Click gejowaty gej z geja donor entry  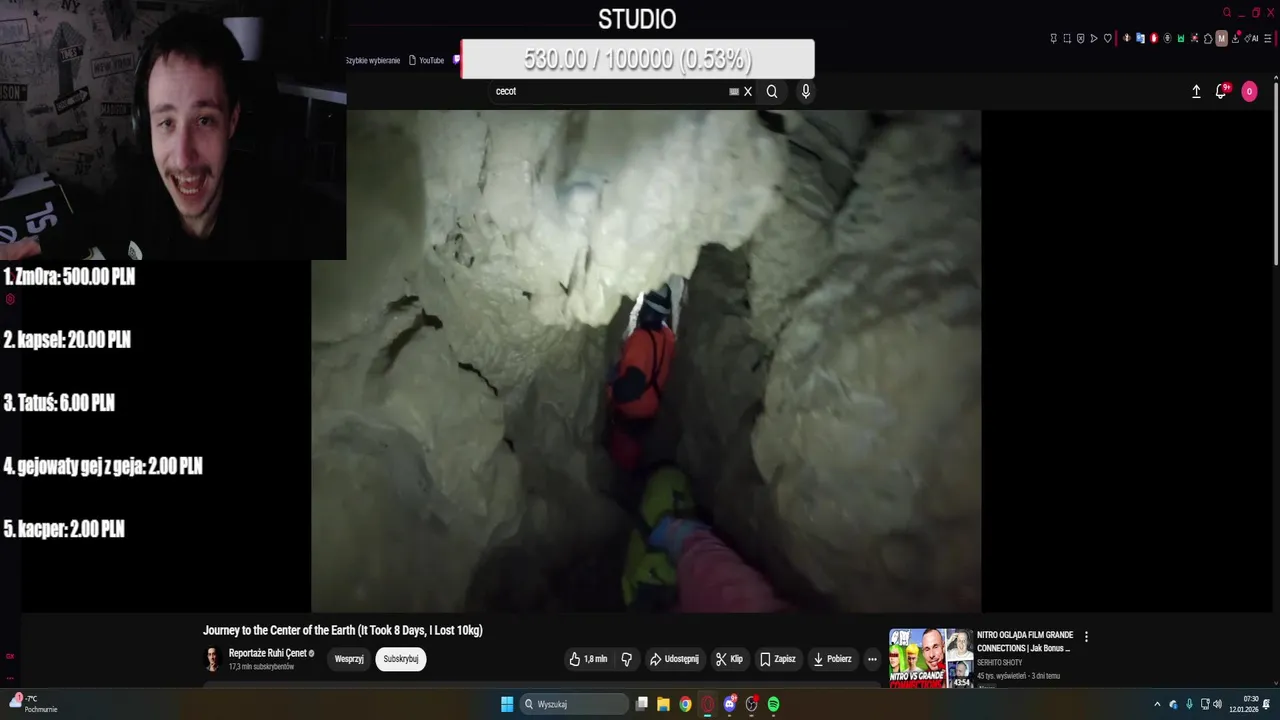(x=103, y=466)
